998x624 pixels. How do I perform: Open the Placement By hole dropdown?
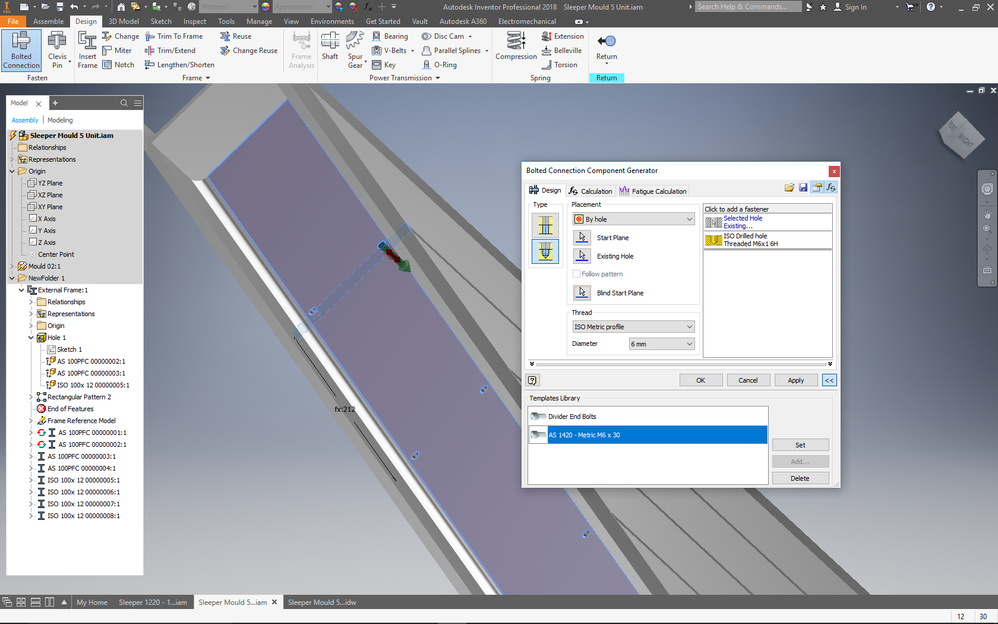pyautogui.click(x=633, y=219)
